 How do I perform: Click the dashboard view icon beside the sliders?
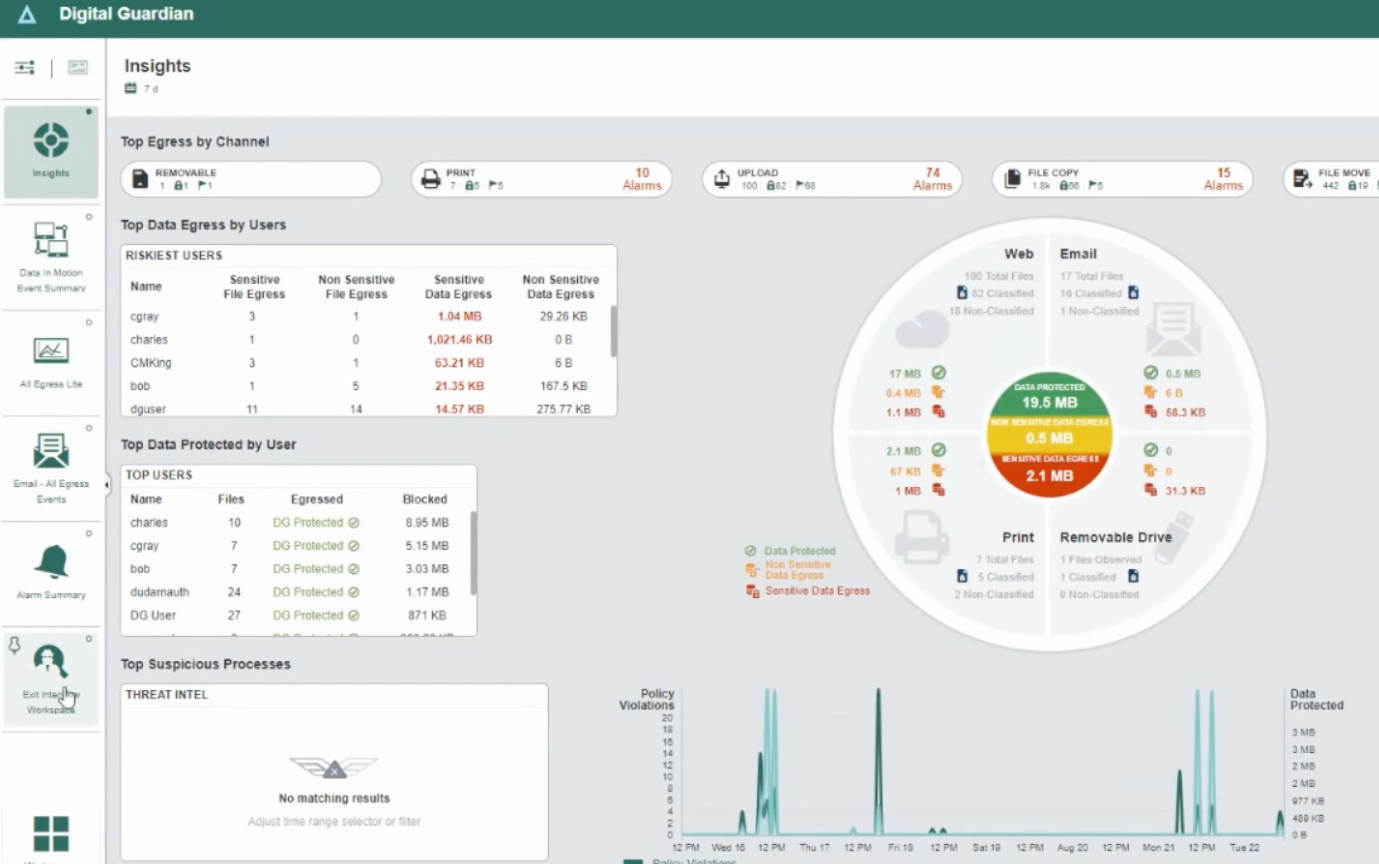click(78, 68)
